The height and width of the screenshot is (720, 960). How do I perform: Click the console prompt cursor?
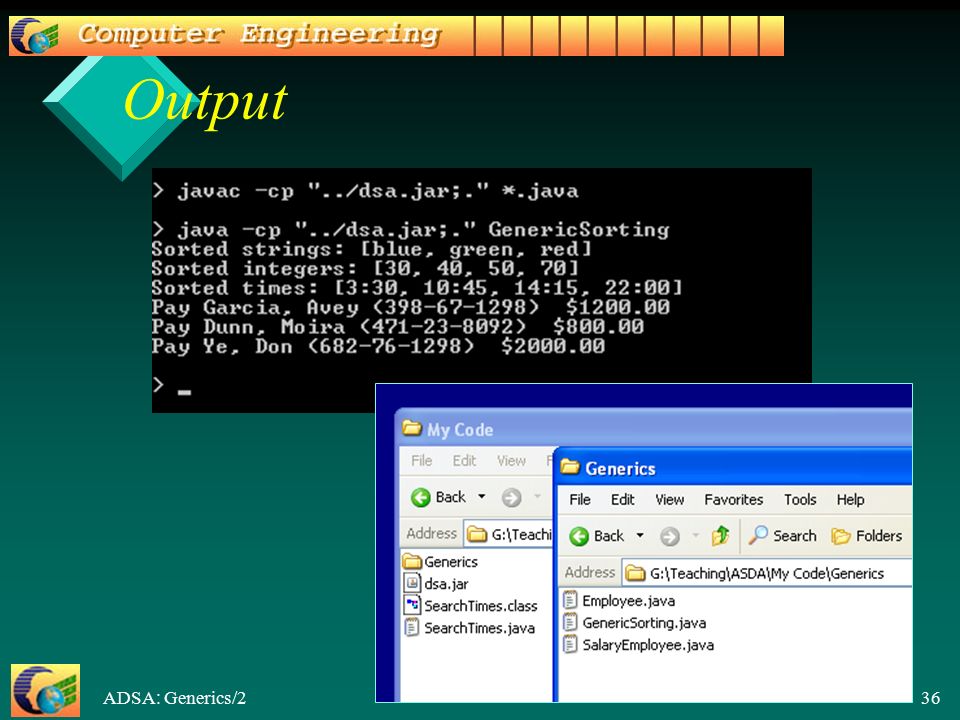tap(184, 392)
